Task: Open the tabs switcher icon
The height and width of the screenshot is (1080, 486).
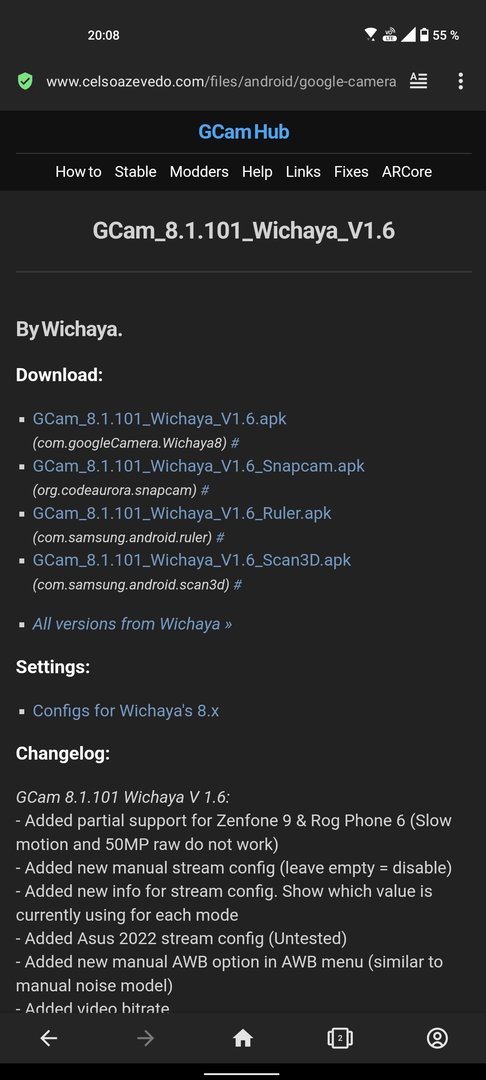Action: [339, 1038]
